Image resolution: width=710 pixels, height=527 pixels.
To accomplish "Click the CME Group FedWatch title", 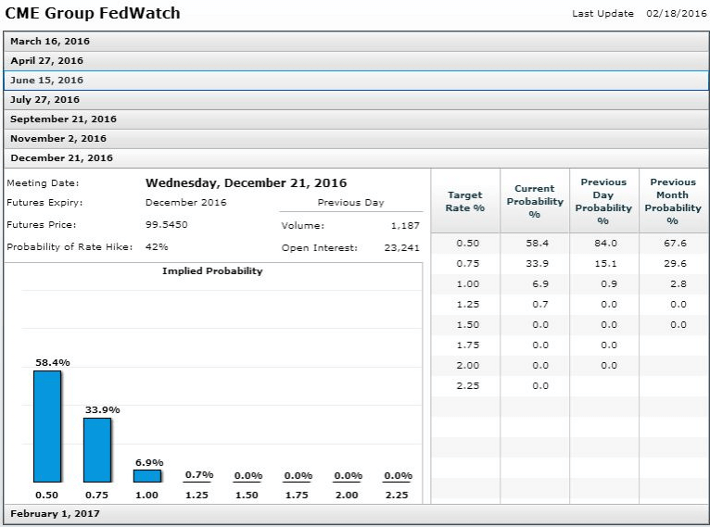I will pos(92,13).
